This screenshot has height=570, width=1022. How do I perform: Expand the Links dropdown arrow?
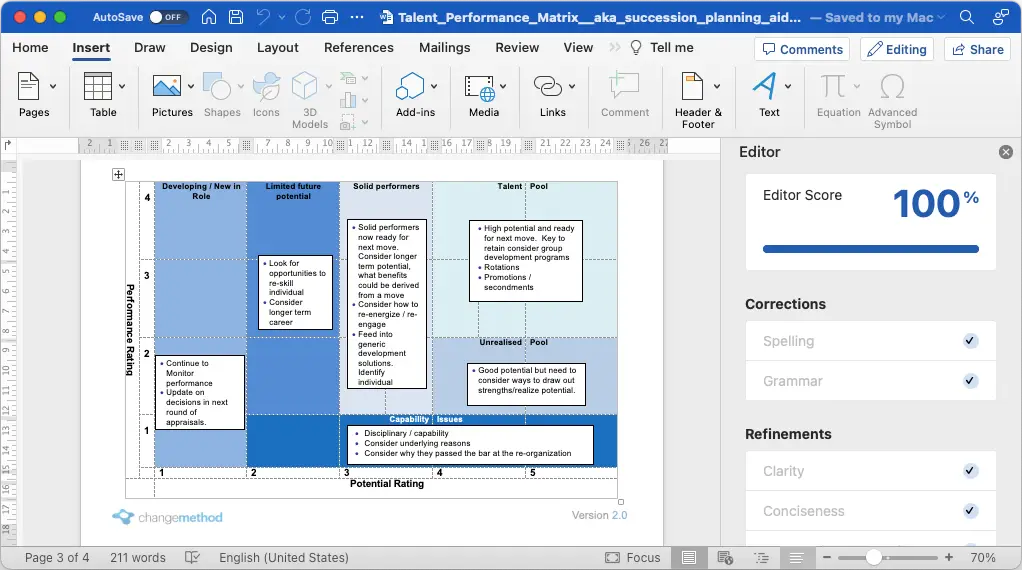point(572,86)
